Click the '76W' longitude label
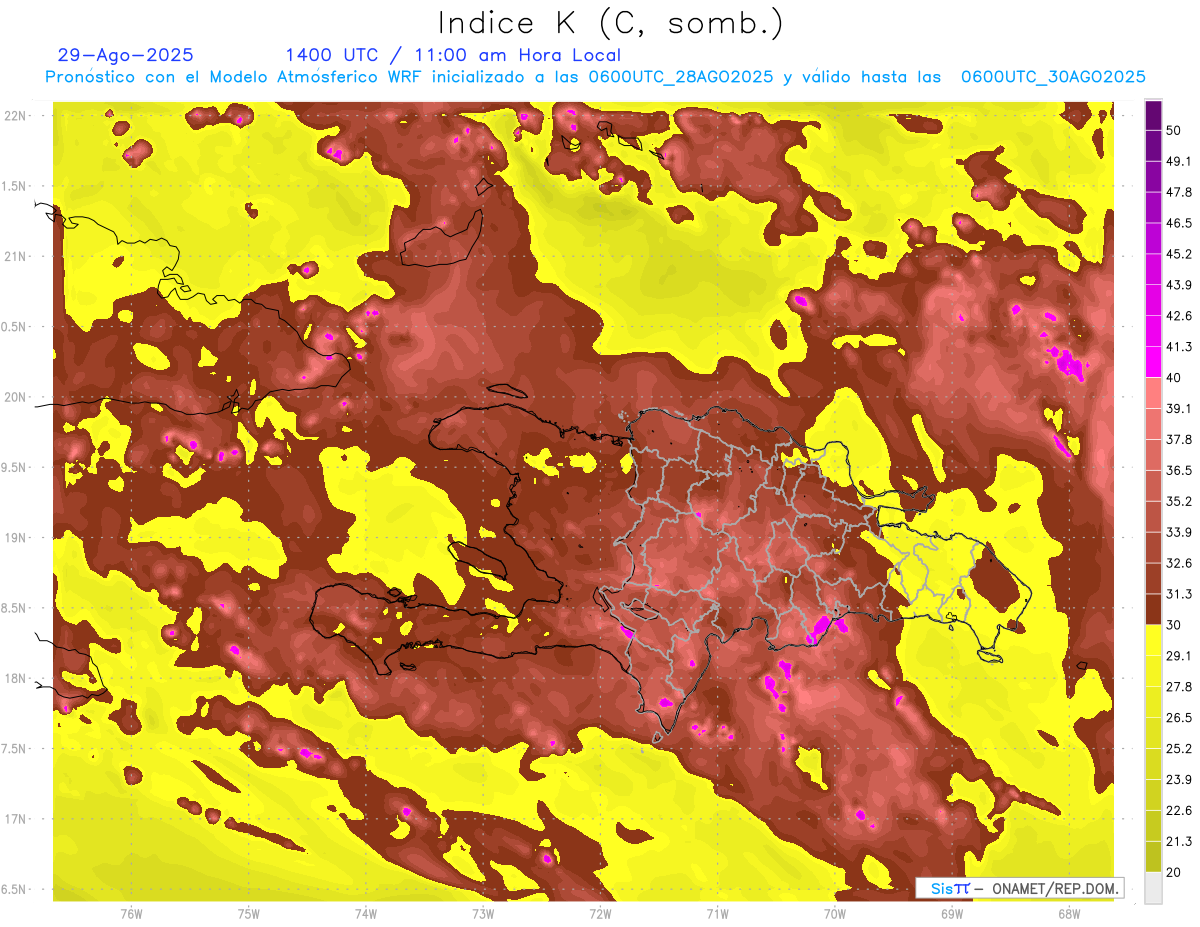The width and height of the screenshot is (1200, 927). pyautogui.click(x=131, y=913)
